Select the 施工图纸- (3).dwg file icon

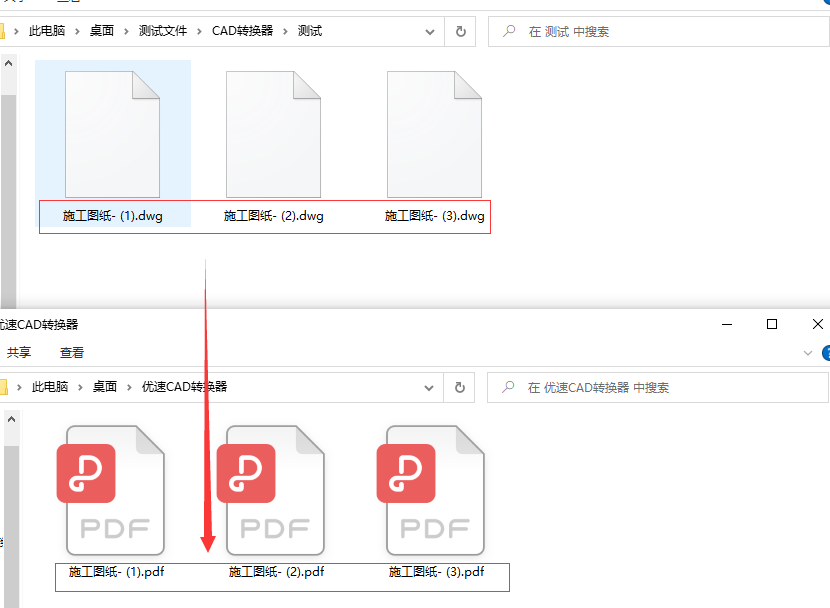coord(433,132)
